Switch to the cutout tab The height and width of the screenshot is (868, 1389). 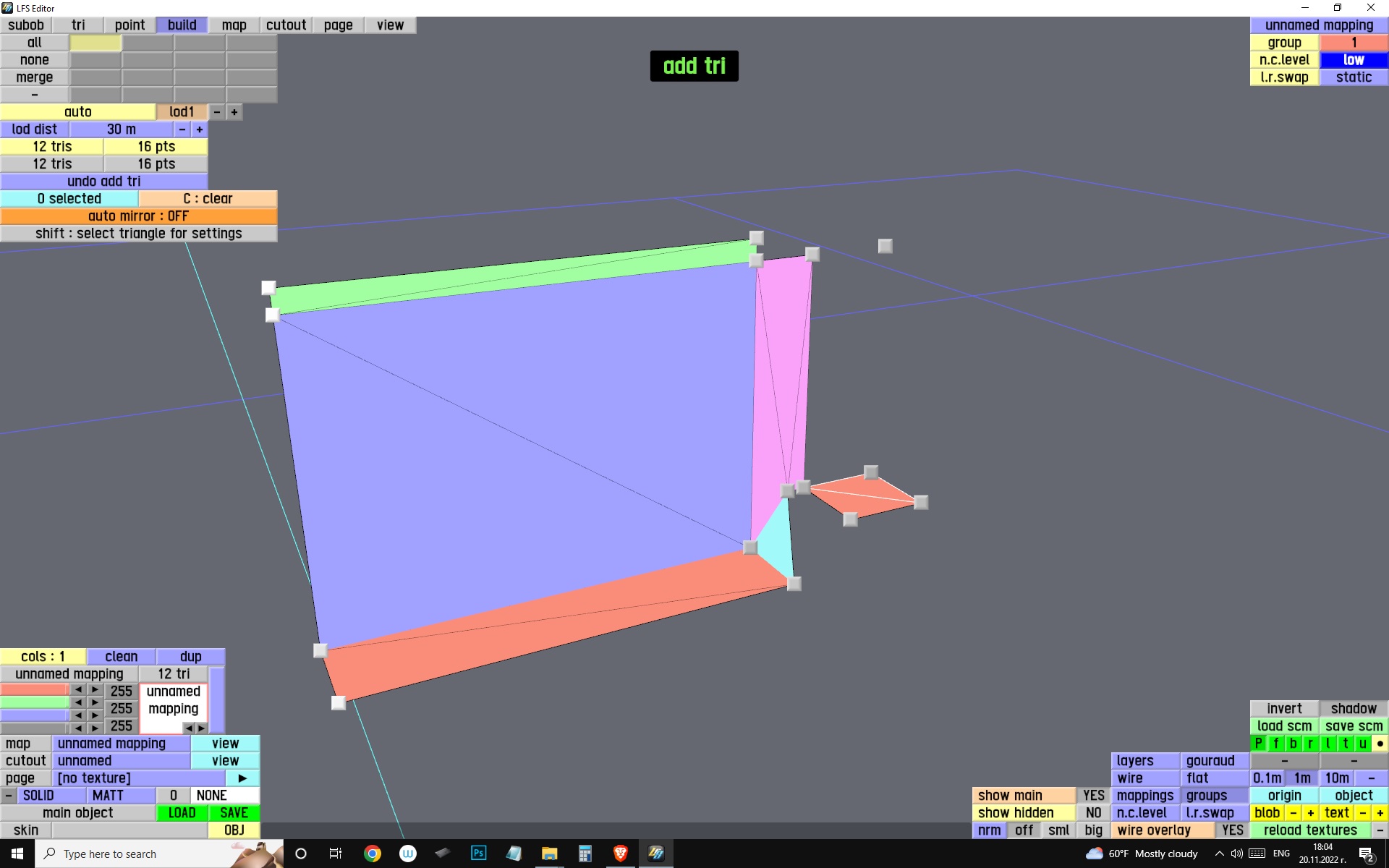pos(286,25)
